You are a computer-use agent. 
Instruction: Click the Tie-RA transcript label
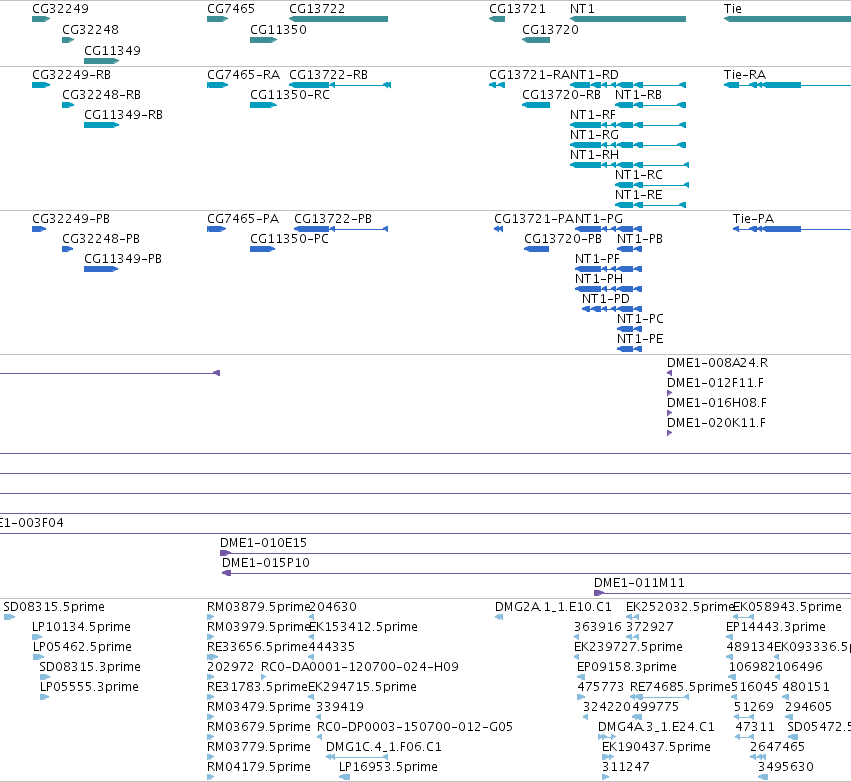(x=745, y=75)
